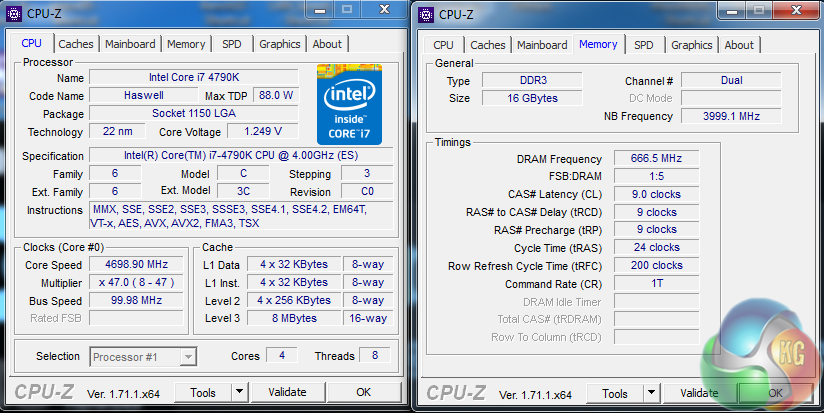
Task: Open Graphics tab in right CPU-Z window
Action: click(692, 45)
